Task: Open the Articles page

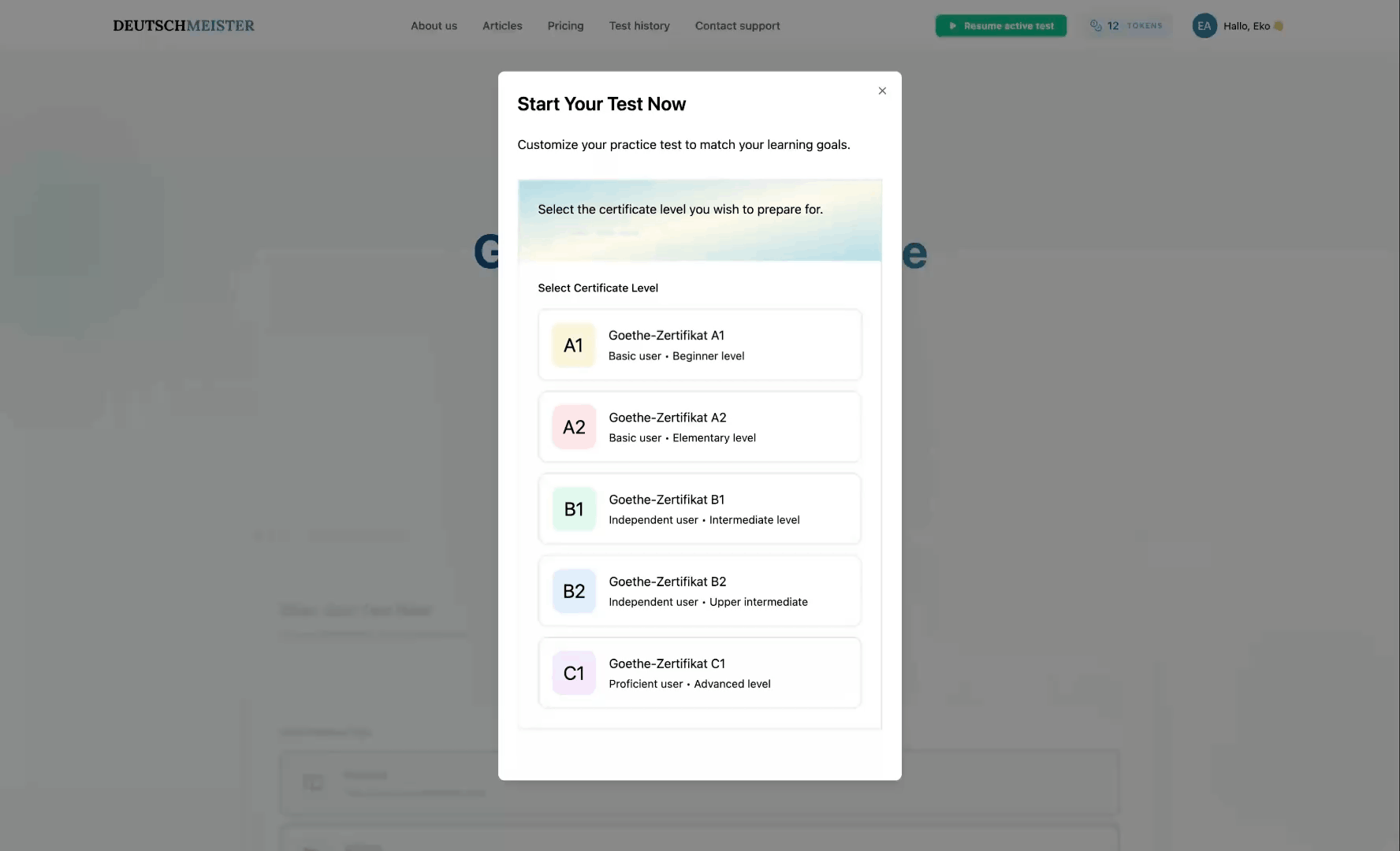Action: [x=502, y=26]
